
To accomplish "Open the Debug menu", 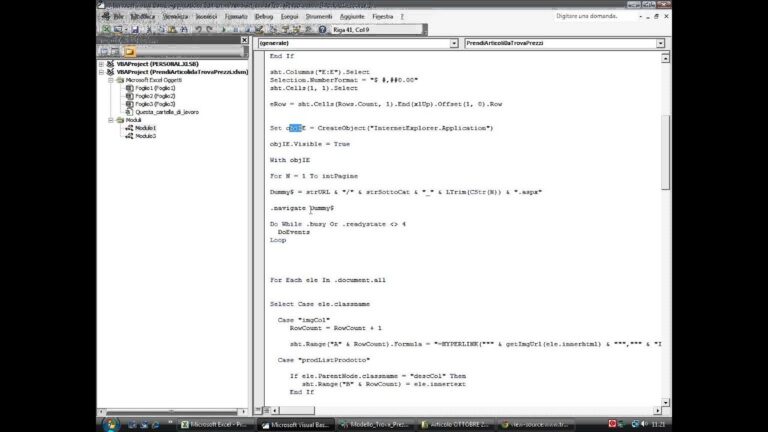I will pos(264,17).
